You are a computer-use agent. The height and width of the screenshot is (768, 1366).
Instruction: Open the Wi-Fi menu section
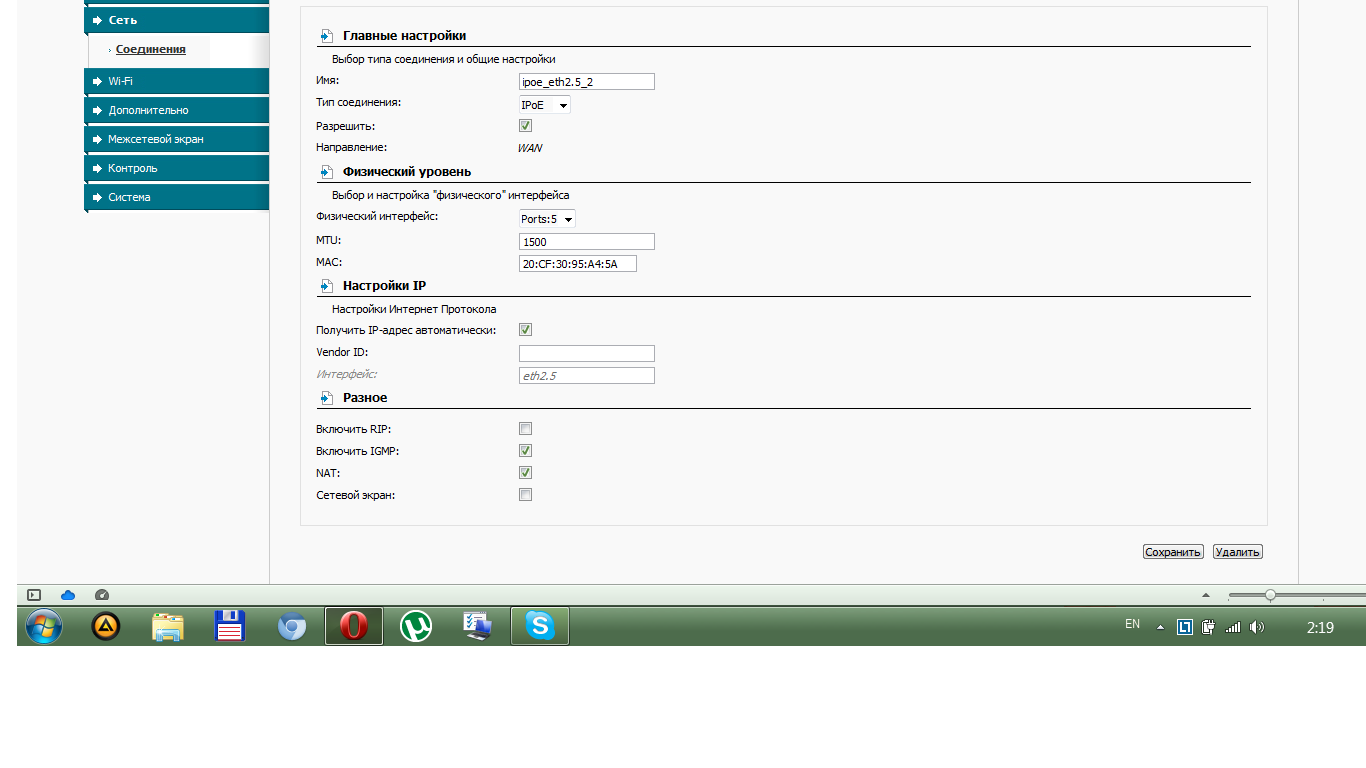(177, 81)
